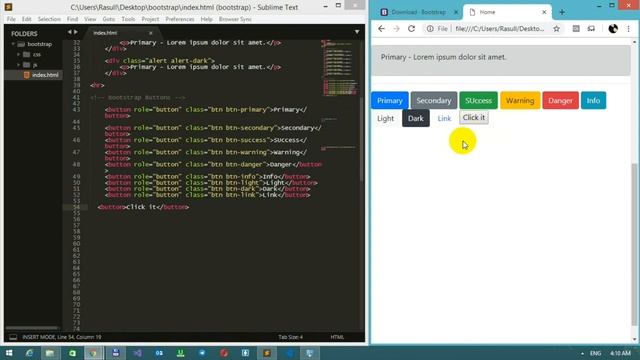Close the Download - Bootstrap tab

[x=456, y=12]
